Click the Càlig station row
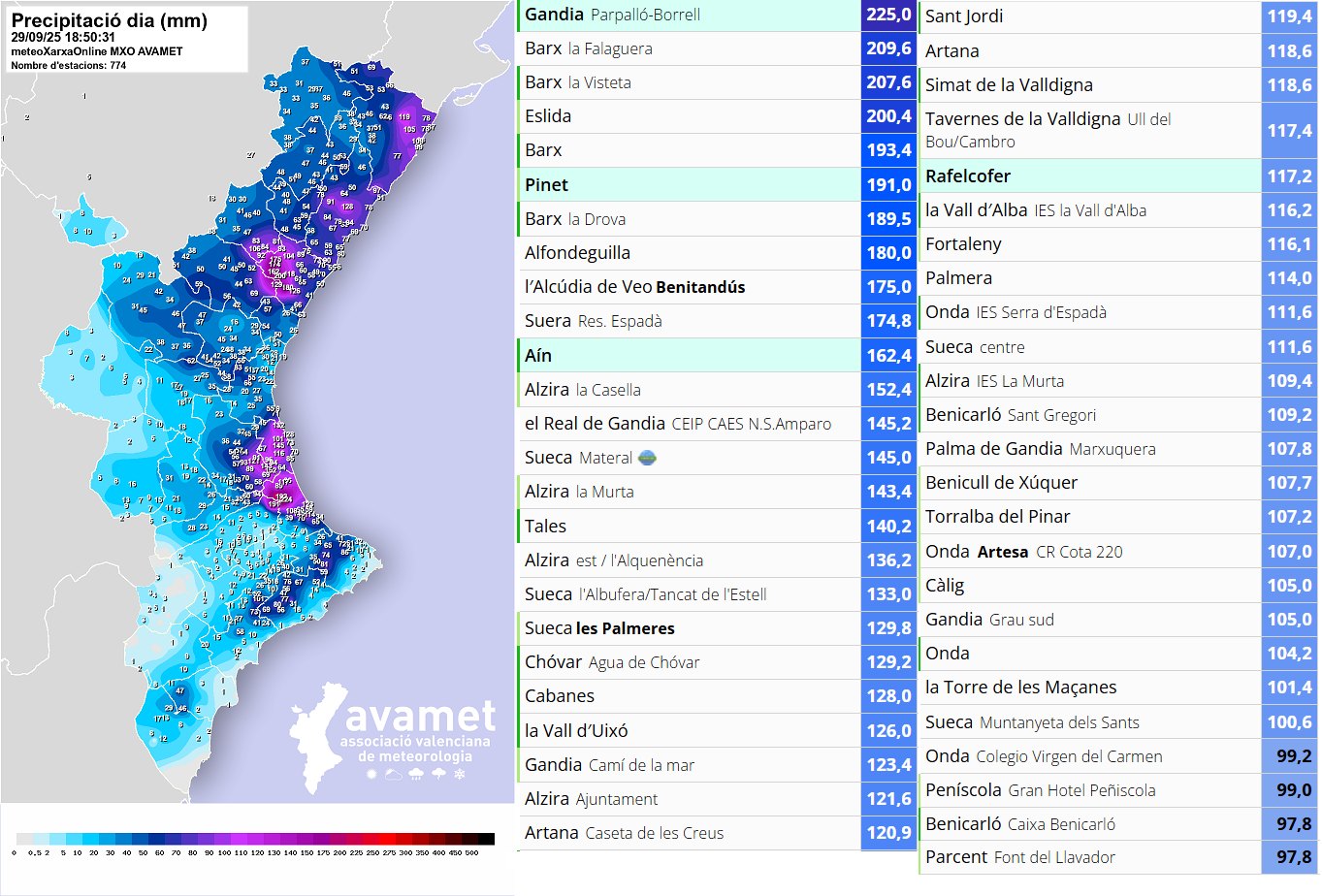 1117,586
